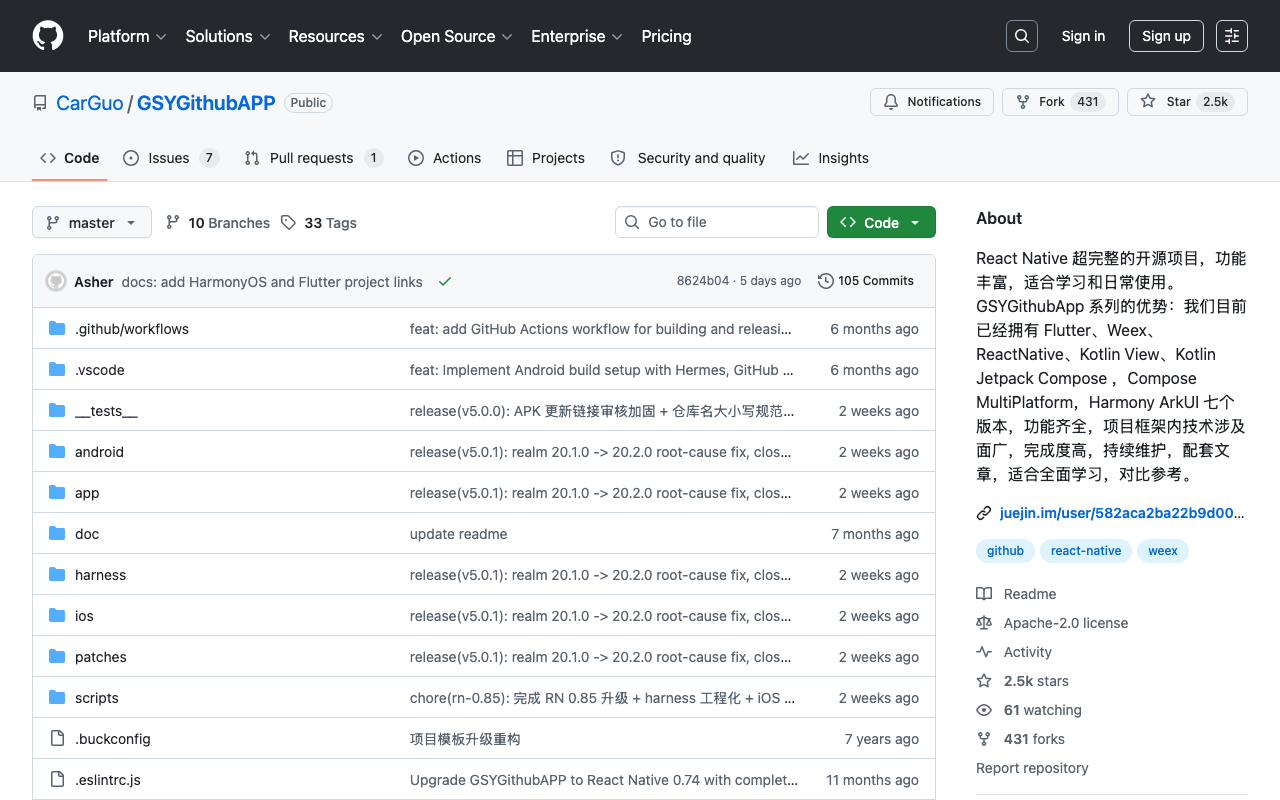
Task: Open the Insights tab
Action: pyautogui.click(x=831, y=158)
